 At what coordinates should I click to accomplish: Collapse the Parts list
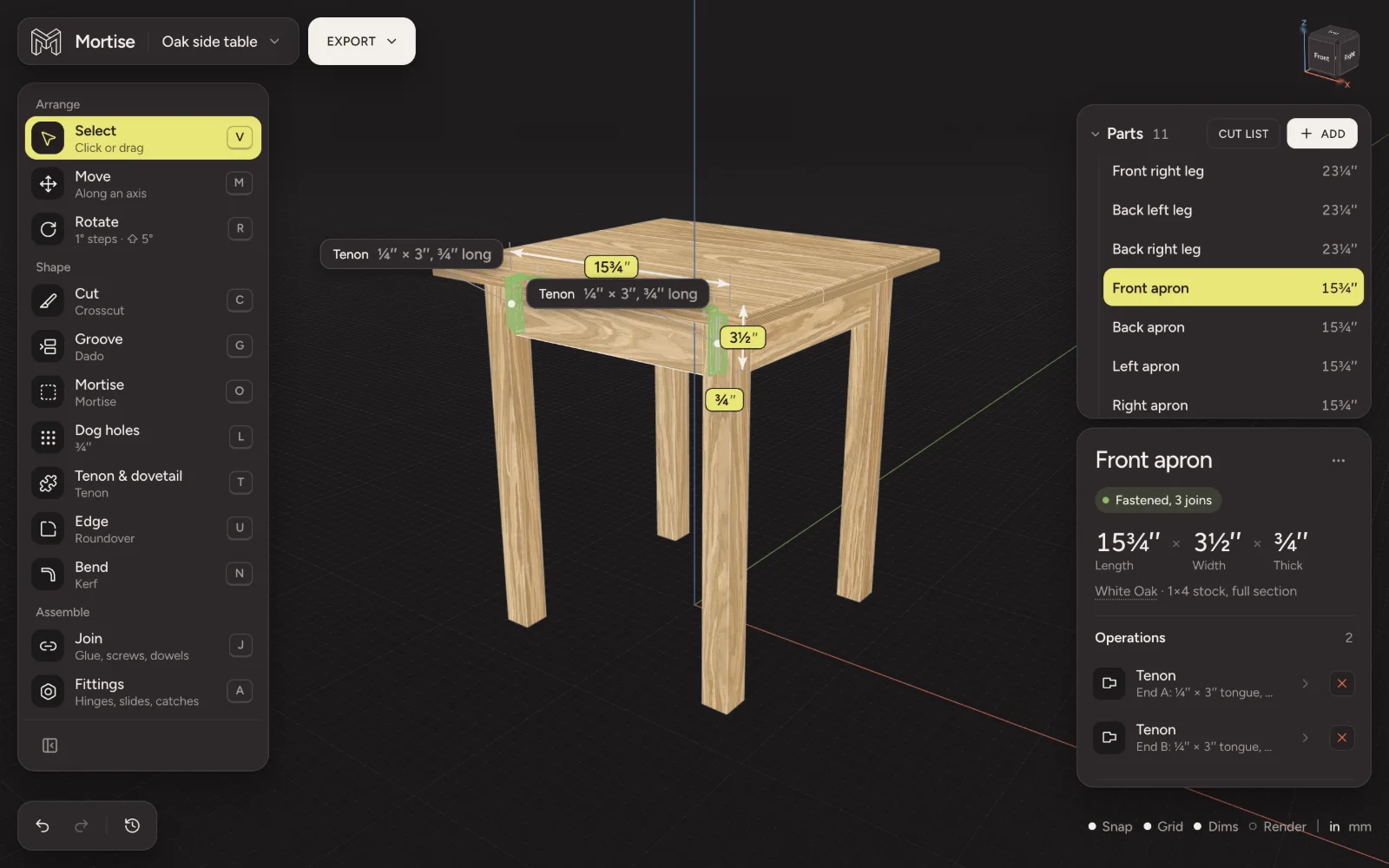pyautogui.click(x=1095, y=134)
